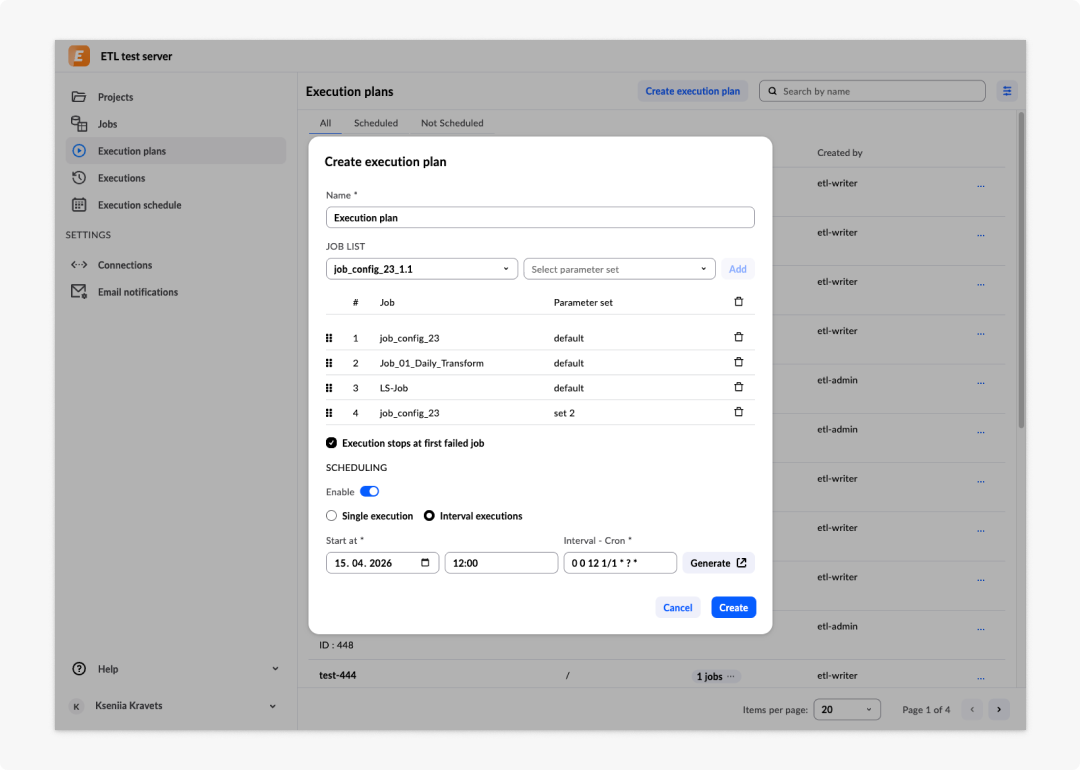
Task: Click the Add job button
Action: coord(738,269)
